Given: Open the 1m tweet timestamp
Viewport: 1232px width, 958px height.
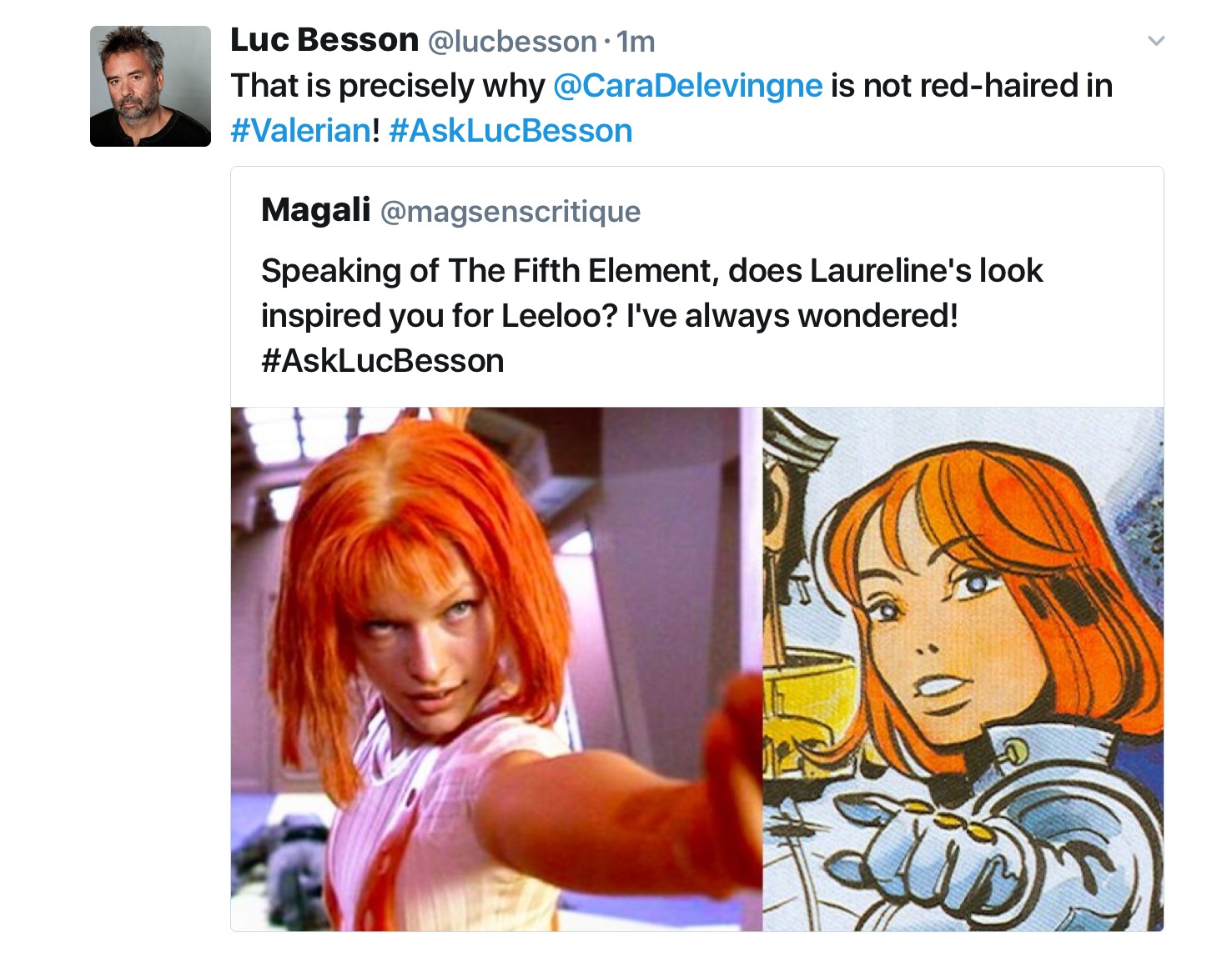Looking at the screenshot, I should point(636,42).
